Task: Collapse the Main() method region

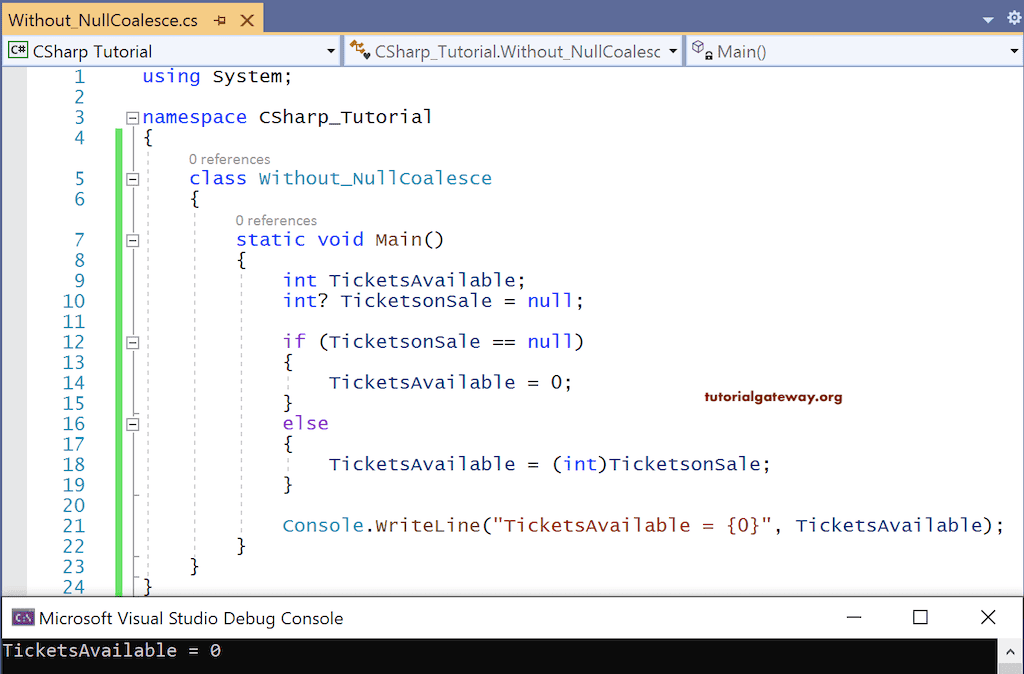Action: (x=131, y=239)
